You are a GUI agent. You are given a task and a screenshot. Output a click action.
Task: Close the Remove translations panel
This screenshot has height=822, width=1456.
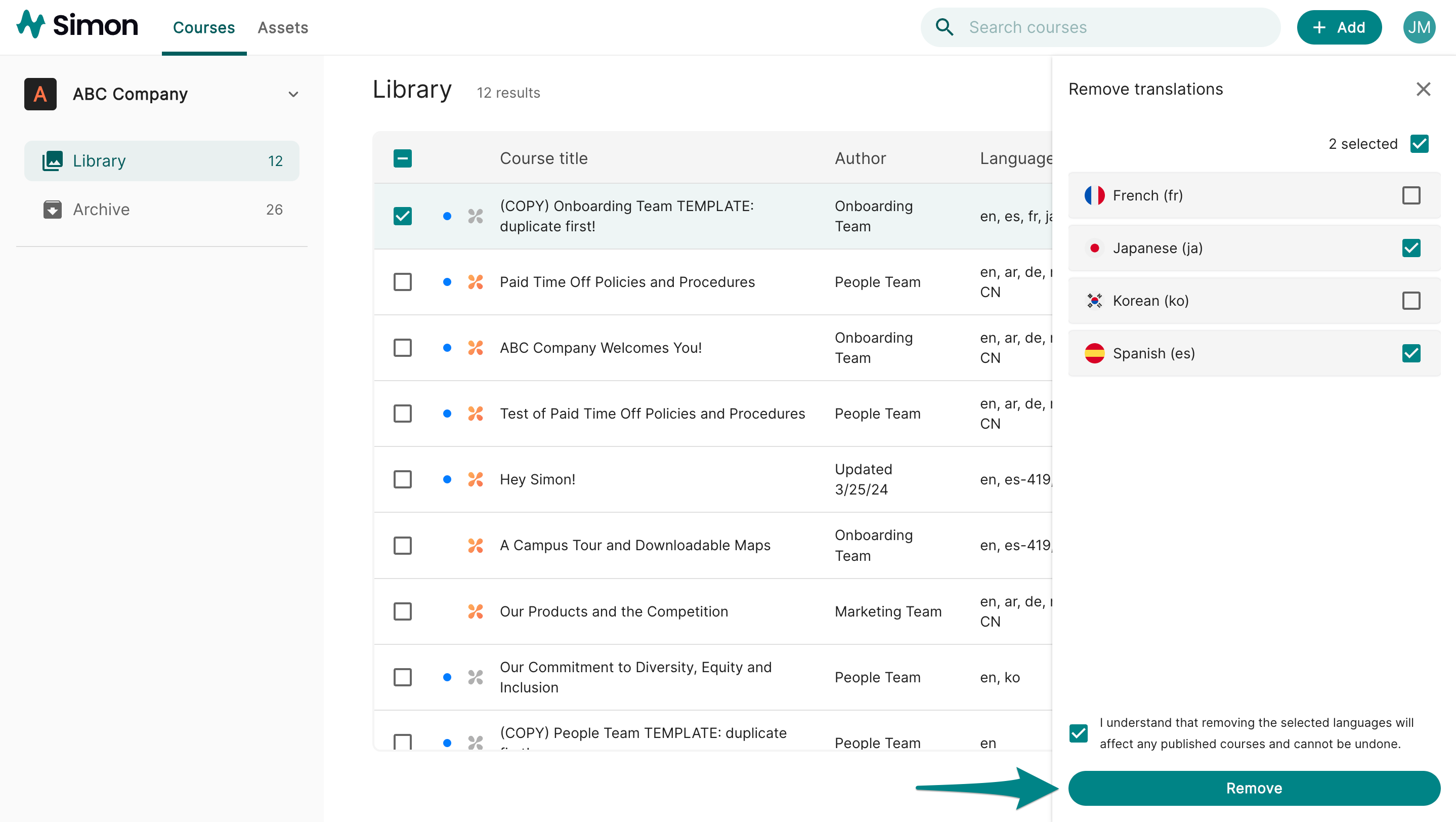1423,89
